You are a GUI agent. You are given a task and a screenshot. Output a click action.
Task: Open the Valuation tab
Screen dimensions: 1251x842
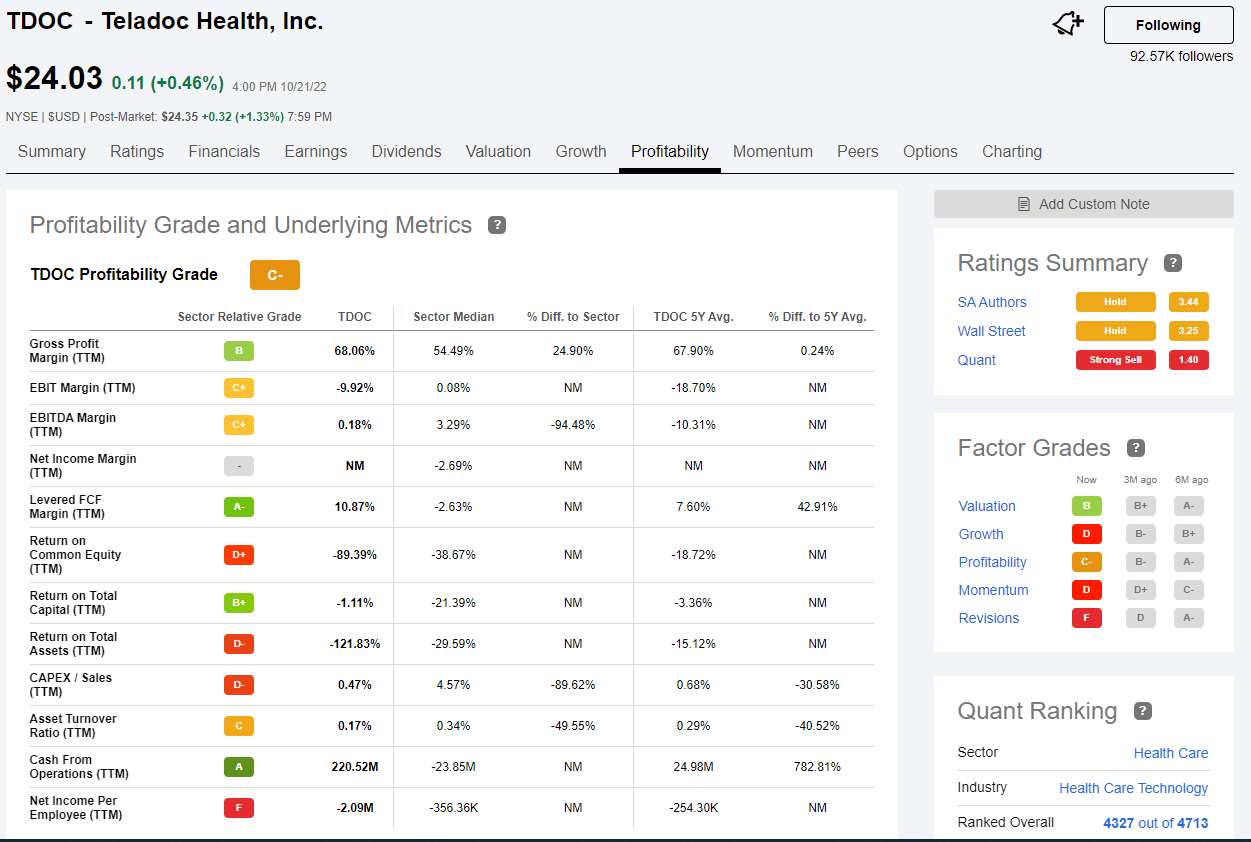pyautogui.click(x=498, y=152)
